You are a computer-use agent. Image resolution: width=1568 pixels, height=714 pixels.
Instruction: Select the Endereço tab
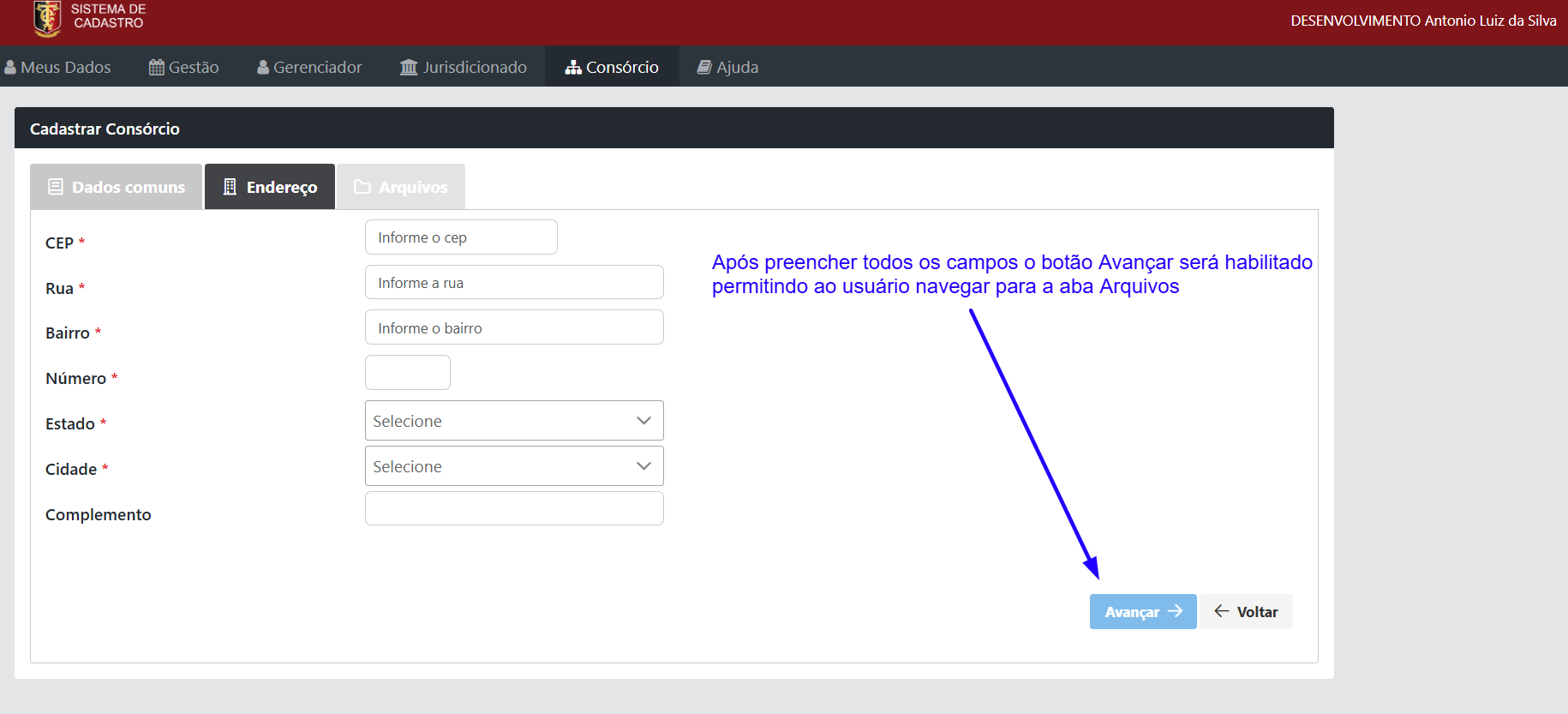[270, 187]
